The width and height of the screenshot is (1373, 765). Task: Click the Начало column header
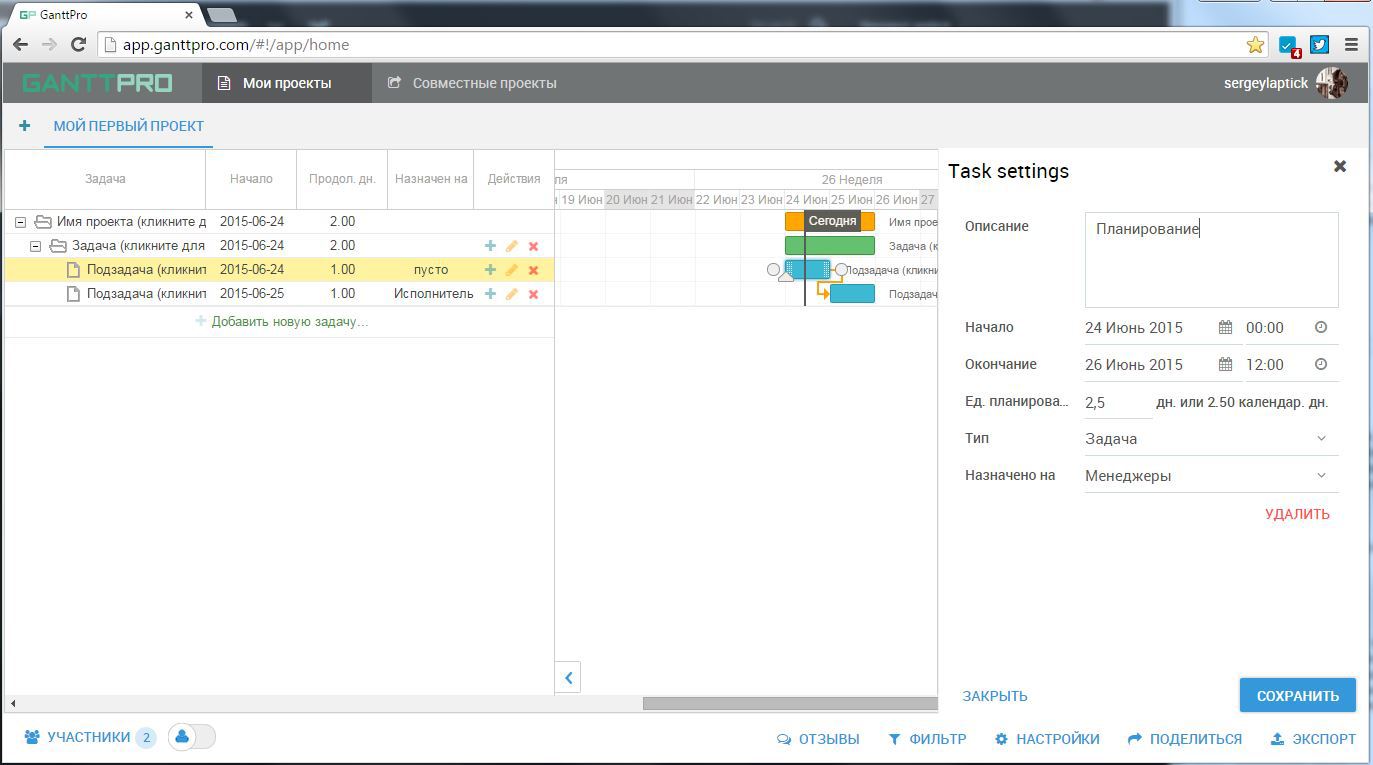(251, 179)
